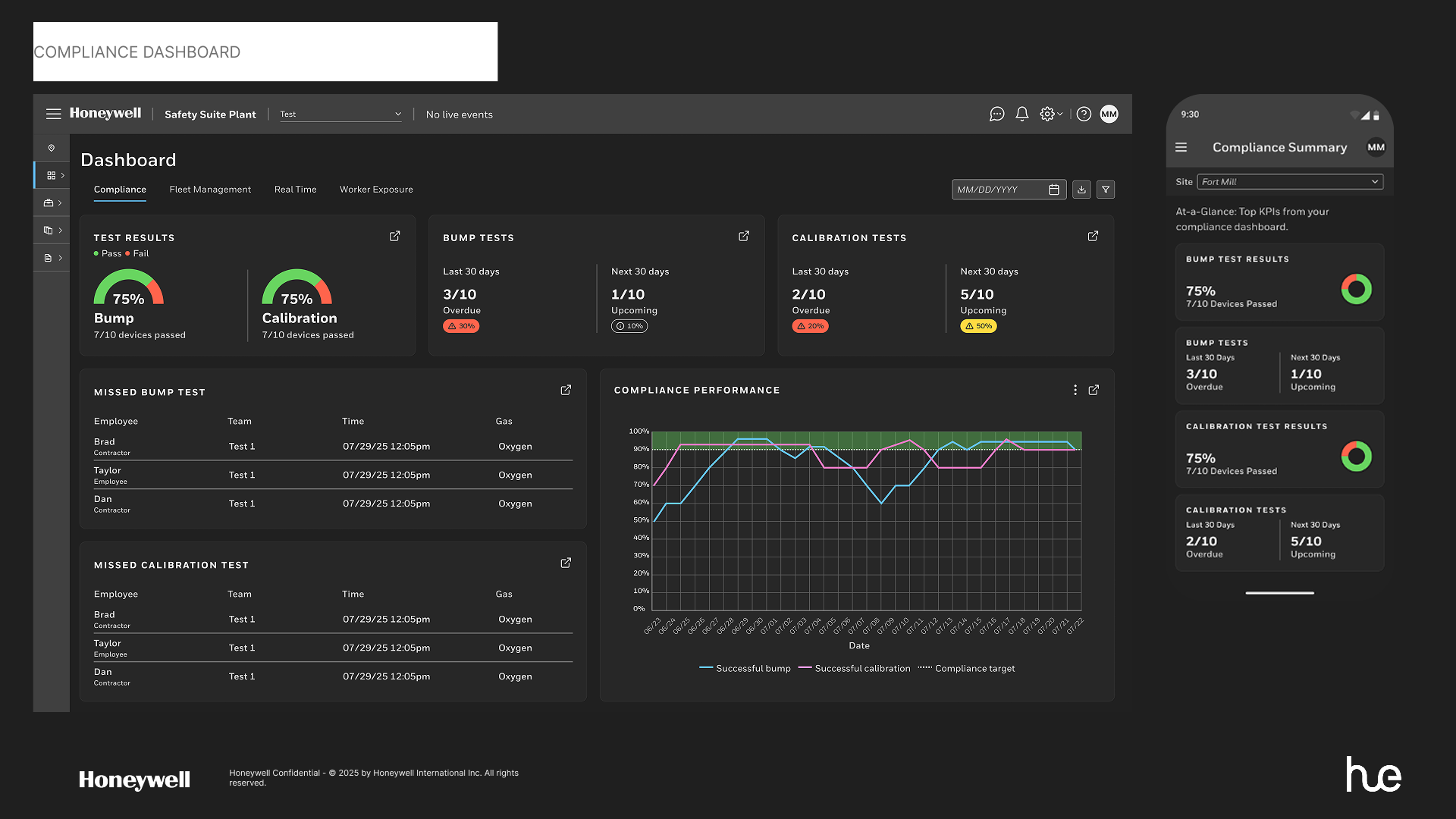Open the hamburger menu beside the Honeywell logo
Viewport: 1456px width, 819px height.
point(53,114)
